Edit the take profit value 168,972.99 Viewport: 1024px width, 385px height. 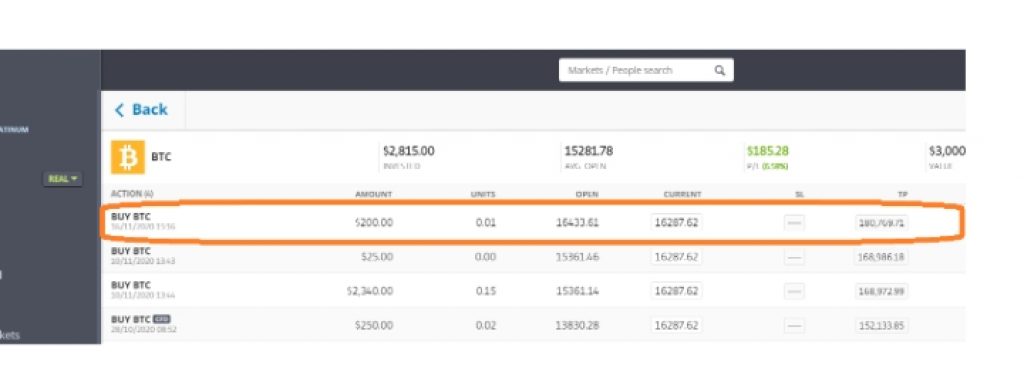(x=882, y=291)
